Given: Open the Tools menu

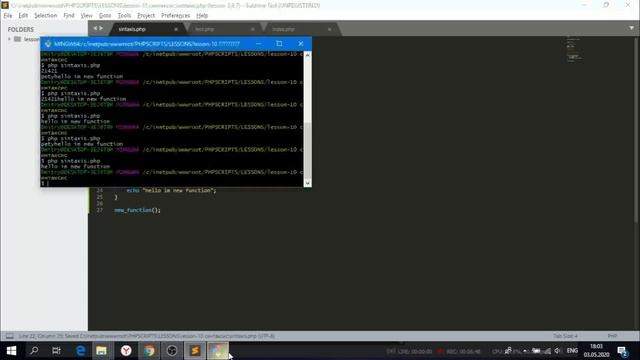Looking at the screenshot, I should [124, 16].
